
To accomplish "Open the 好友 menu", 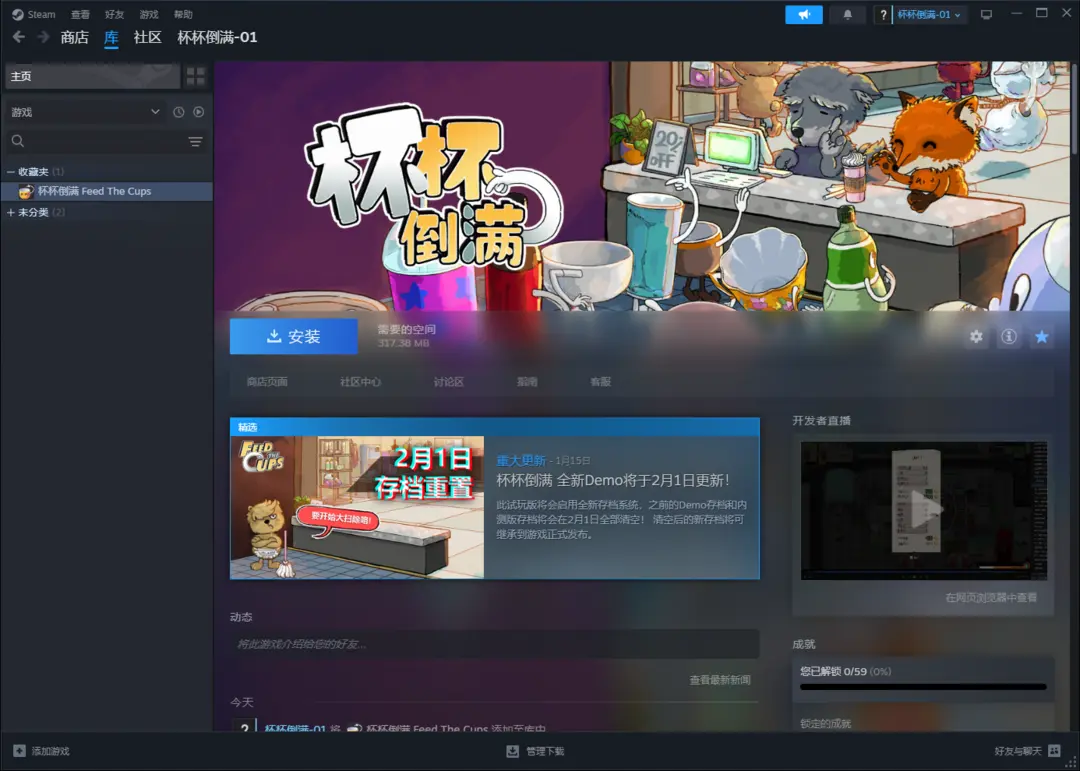I will point(114,15).
